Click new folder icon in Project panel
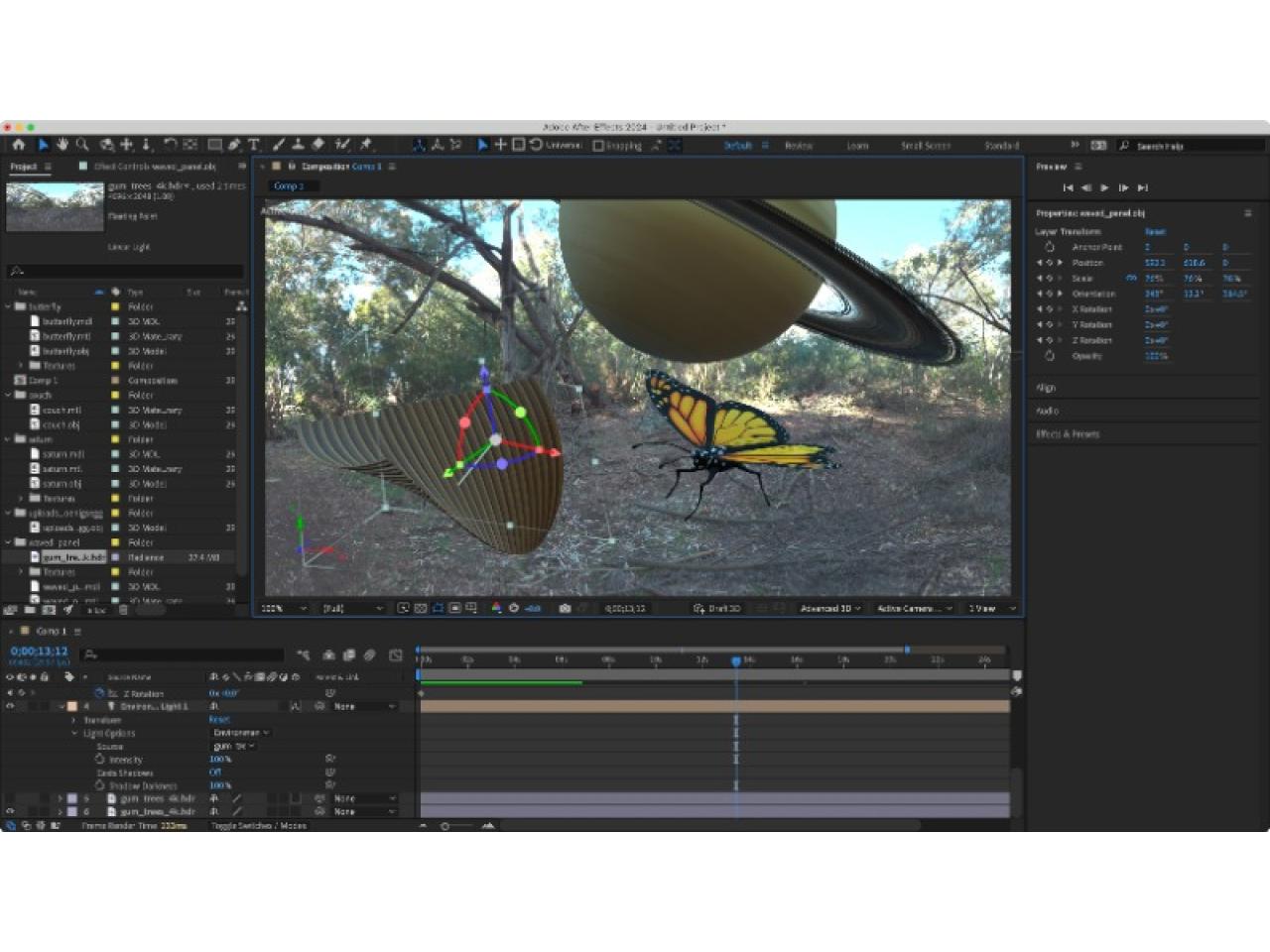 [30, 610]
